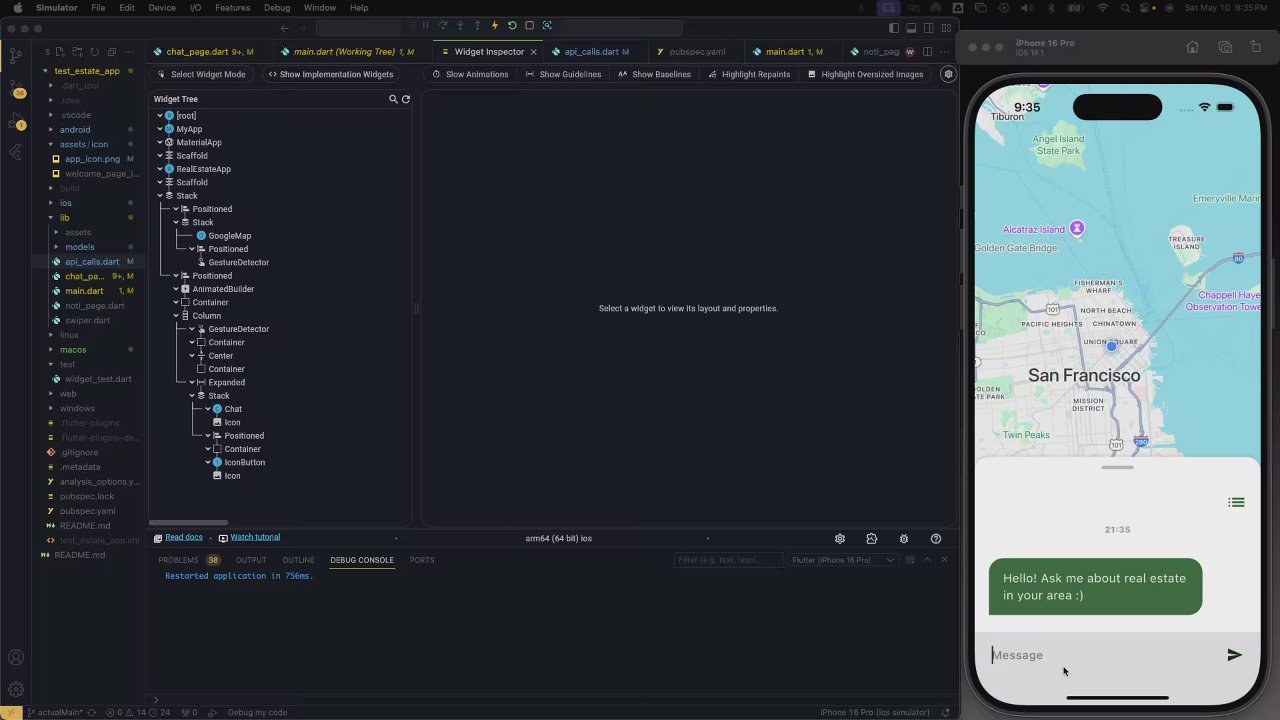This screenshot has width=1280, height=720.
Task: Click the chat sheet drag handle
Action: tap(1117, 467)
